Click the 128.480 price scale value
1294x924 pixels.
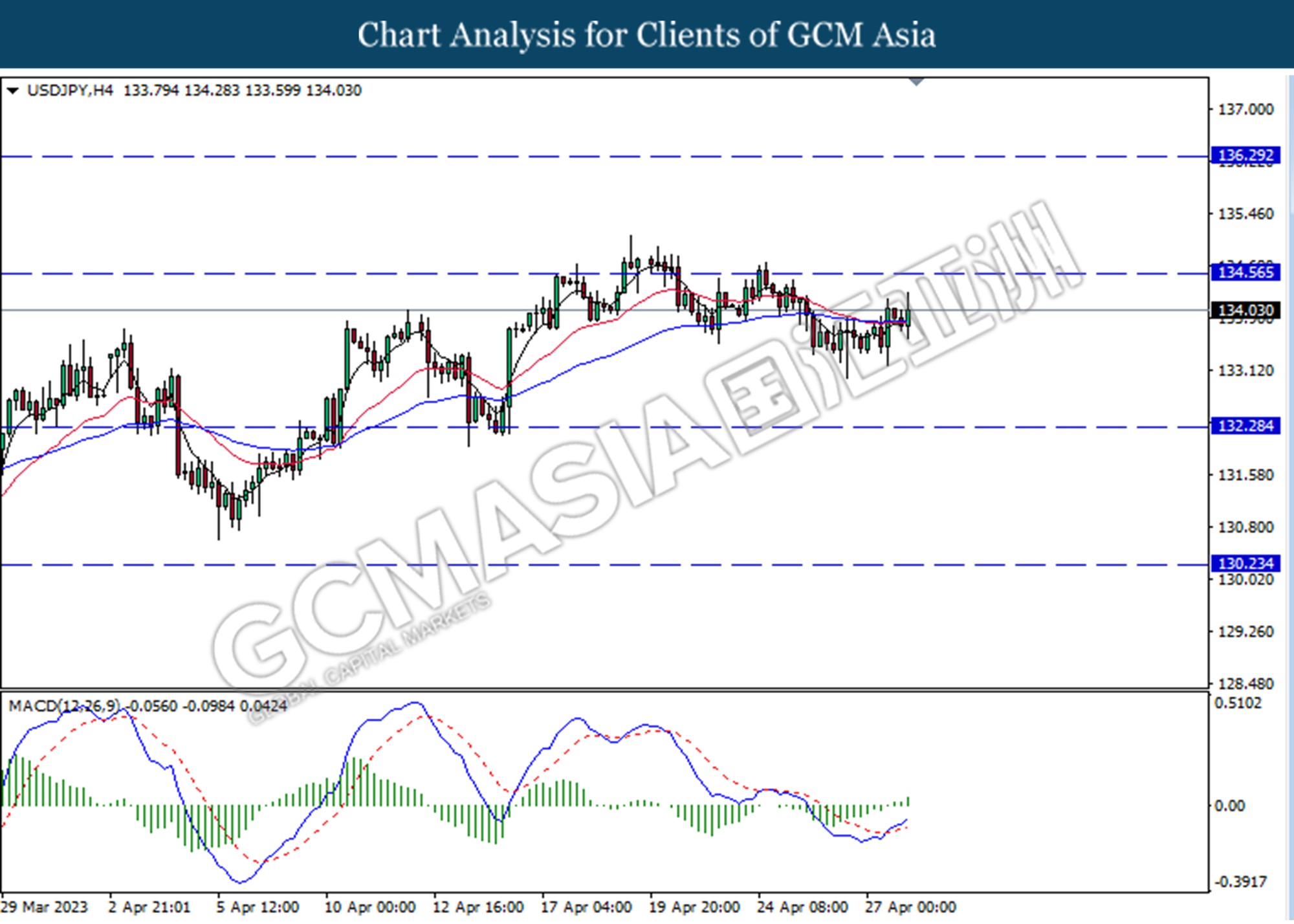click(1245, 684)
